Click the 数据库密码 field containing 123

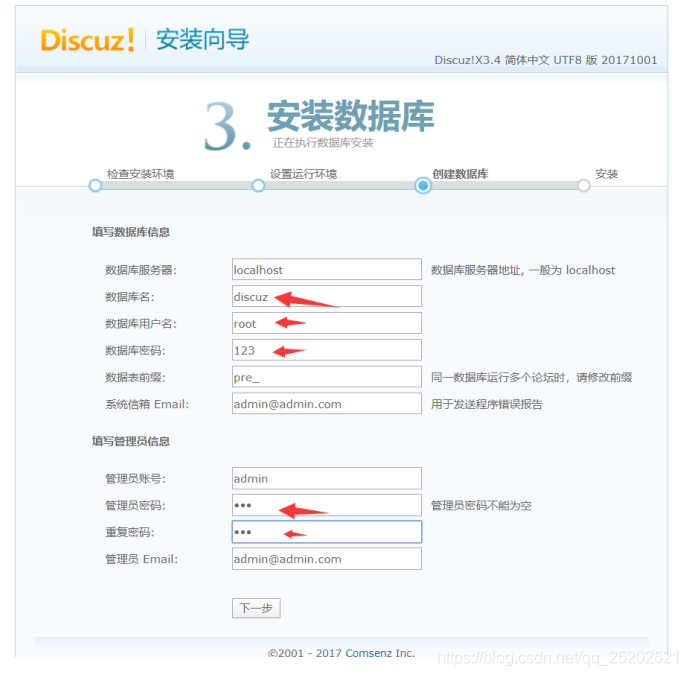click(x=326, y=350)
